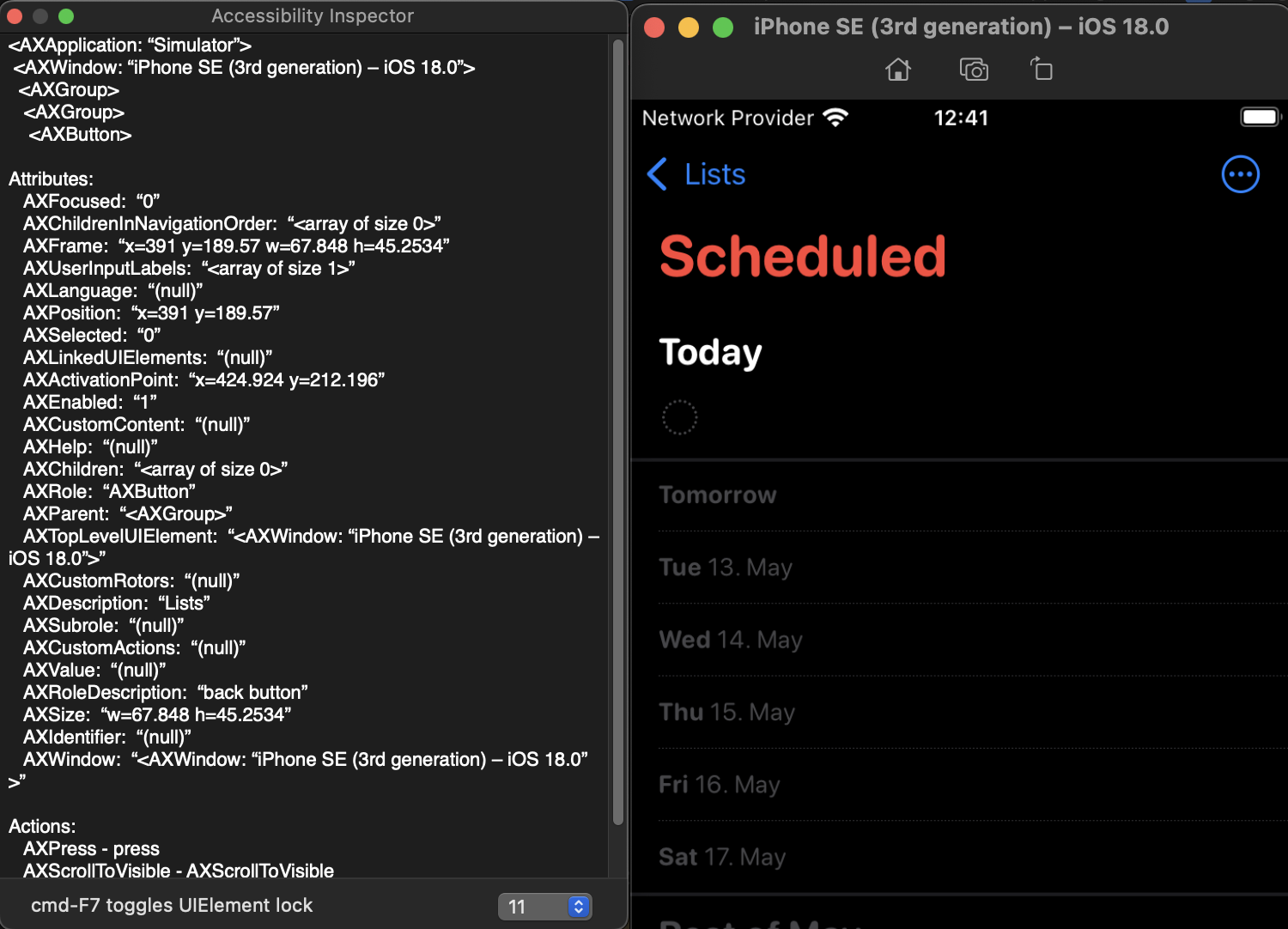Select the Fri 16. May row
Screen dimensions: 1288x929
pyautogui.click(x=959, y=785)
